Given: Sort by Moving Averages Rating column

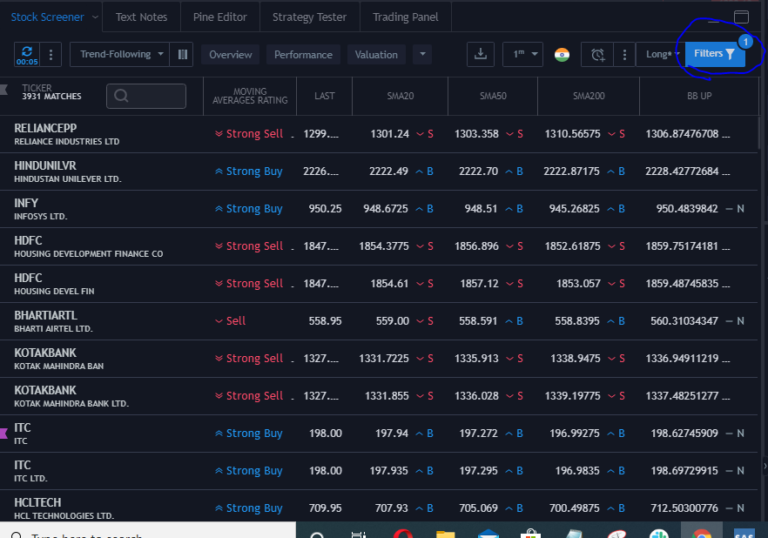Looking at the screenshot, I should 250,96.
